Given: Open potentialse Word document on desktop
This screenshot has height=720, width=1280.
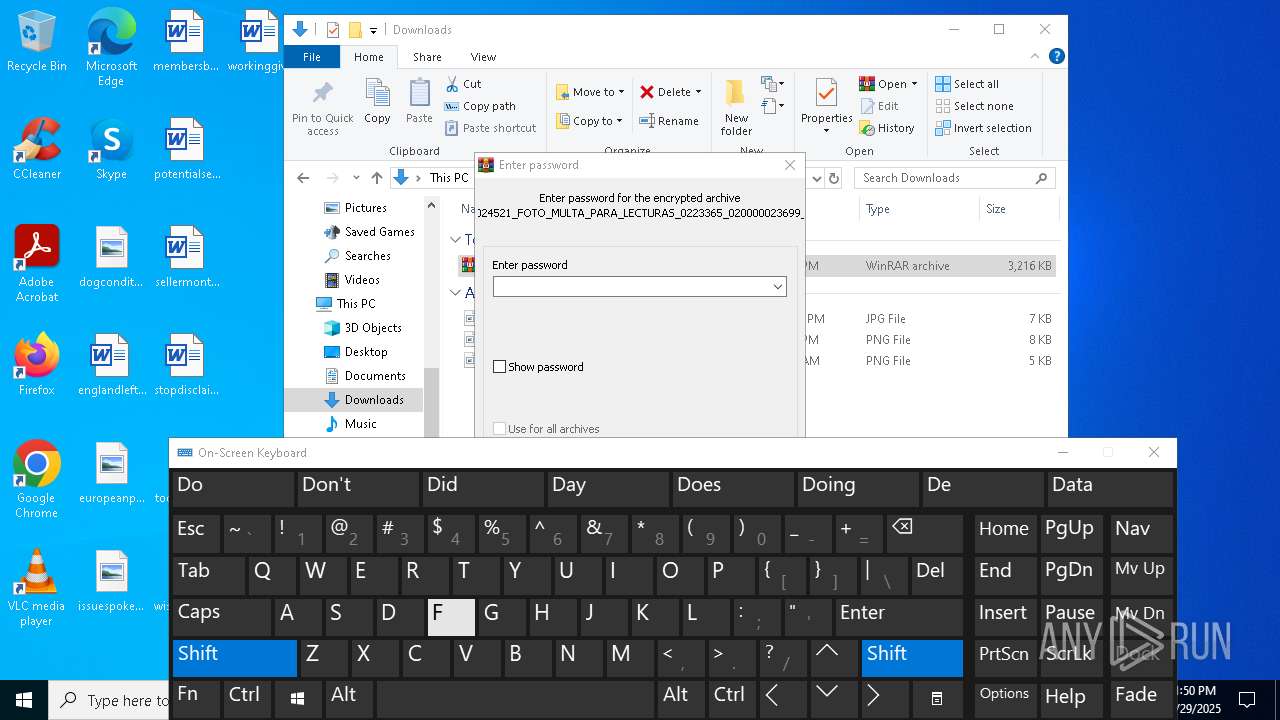Looking at the screenshot, I should click(x=186, y=149).
